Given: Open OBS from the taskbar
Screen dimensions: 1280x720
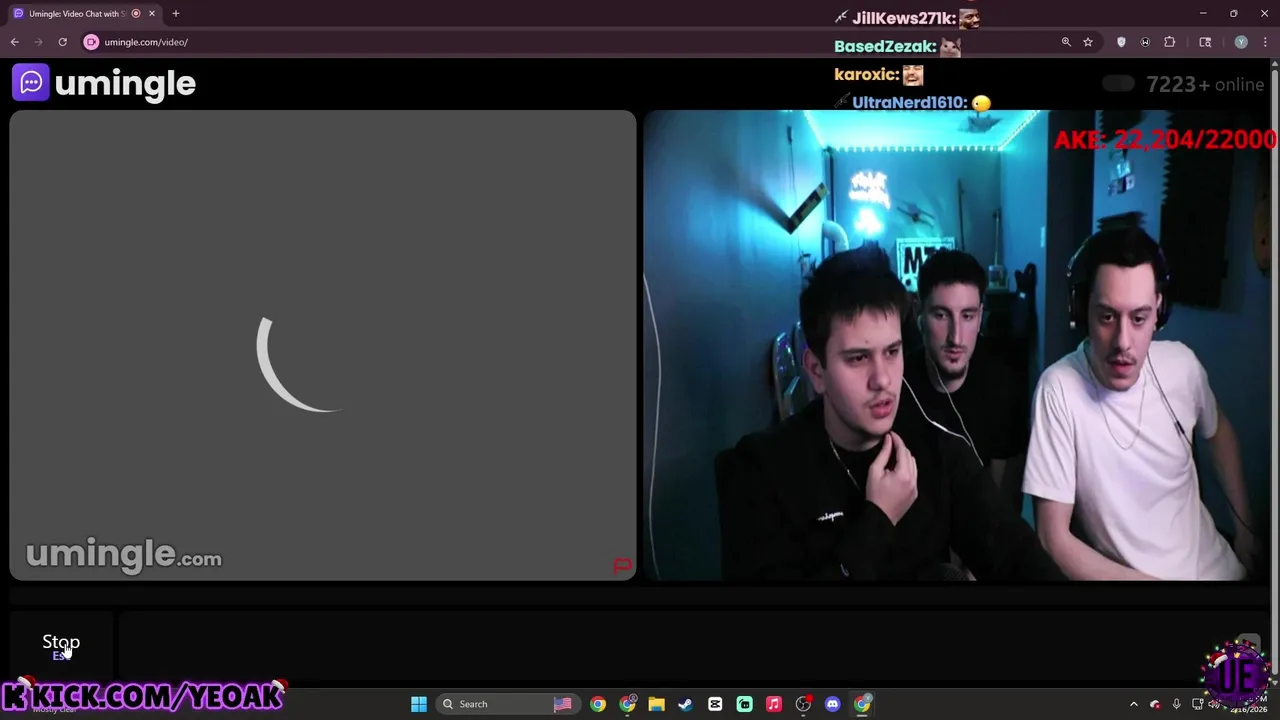Looking at the screenshot, I should tap(803, 704).
